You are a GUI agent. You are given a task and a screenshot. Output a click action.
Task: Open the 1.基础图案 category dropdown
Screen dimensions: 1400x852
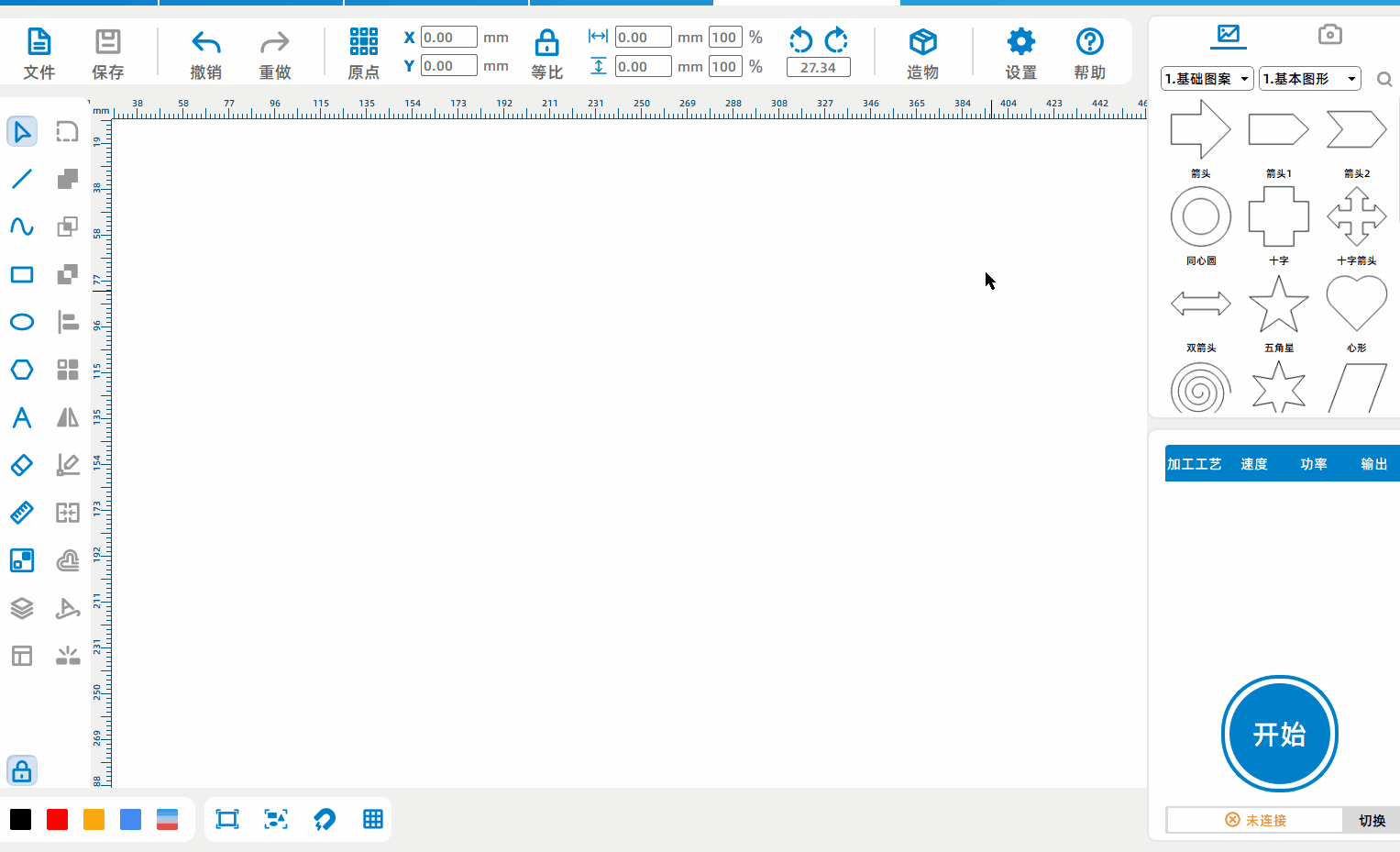(1207, 79)
